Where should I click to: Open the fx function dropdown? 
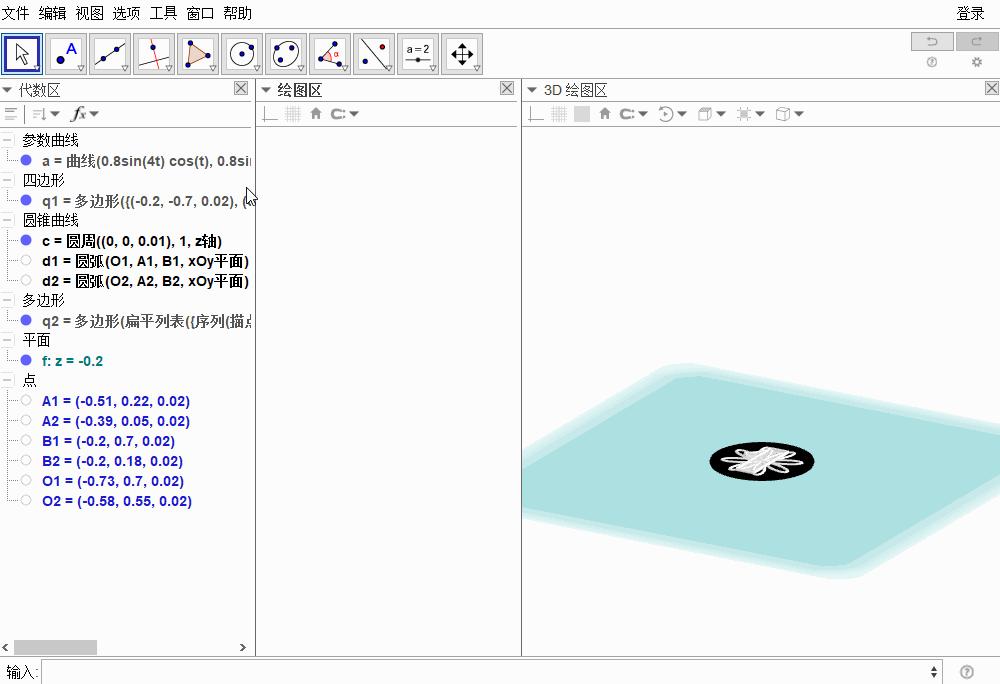(x=84, y=114)
